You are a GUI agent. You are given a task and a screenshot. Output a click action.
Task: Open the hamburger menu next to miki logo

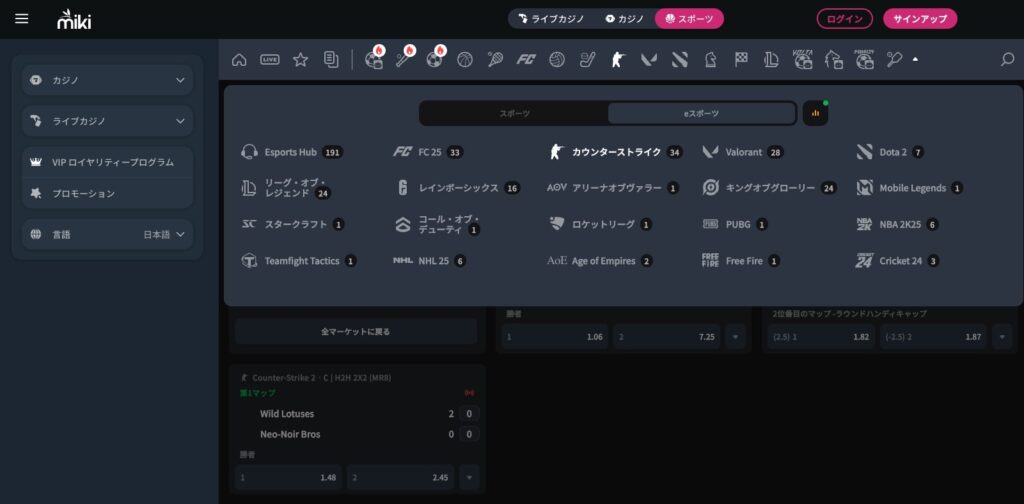(x=22, y=18)
